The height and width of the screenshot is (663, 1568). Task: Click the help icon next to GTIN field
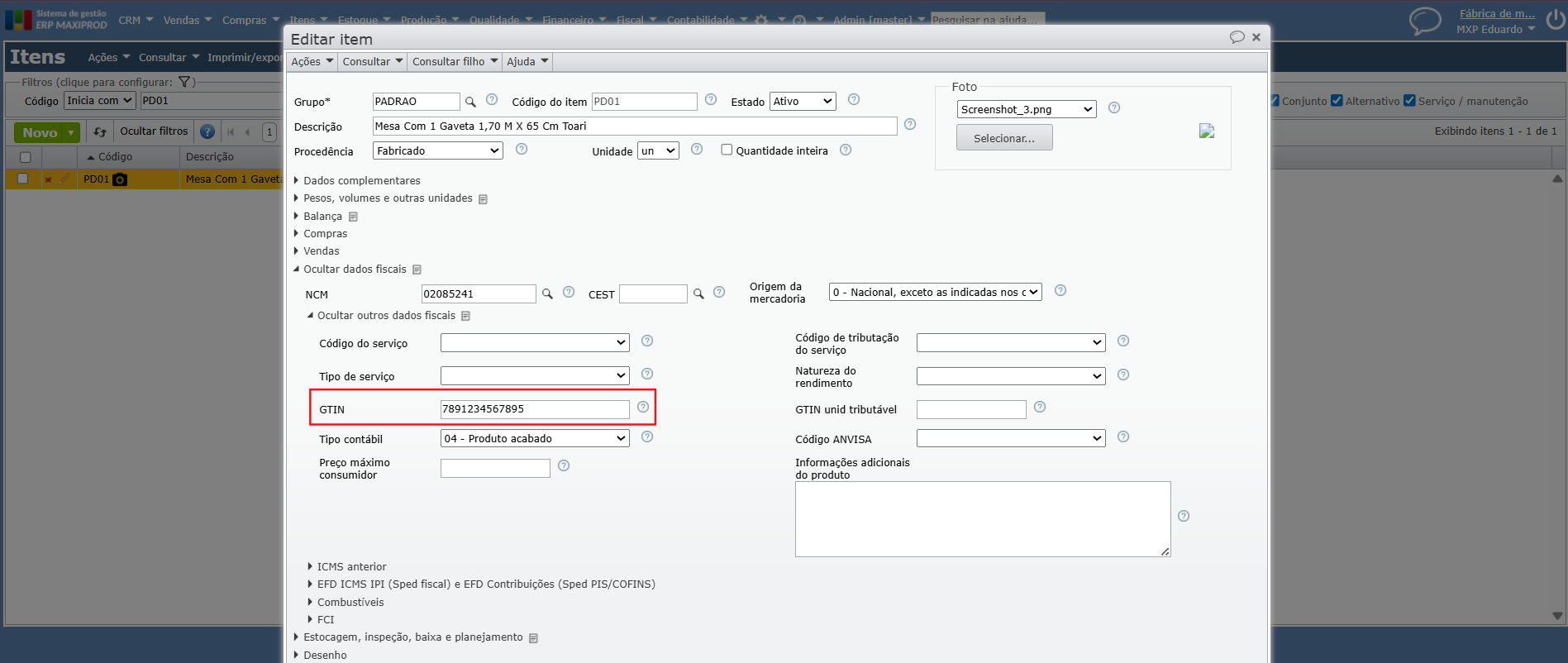click(643, 407)
